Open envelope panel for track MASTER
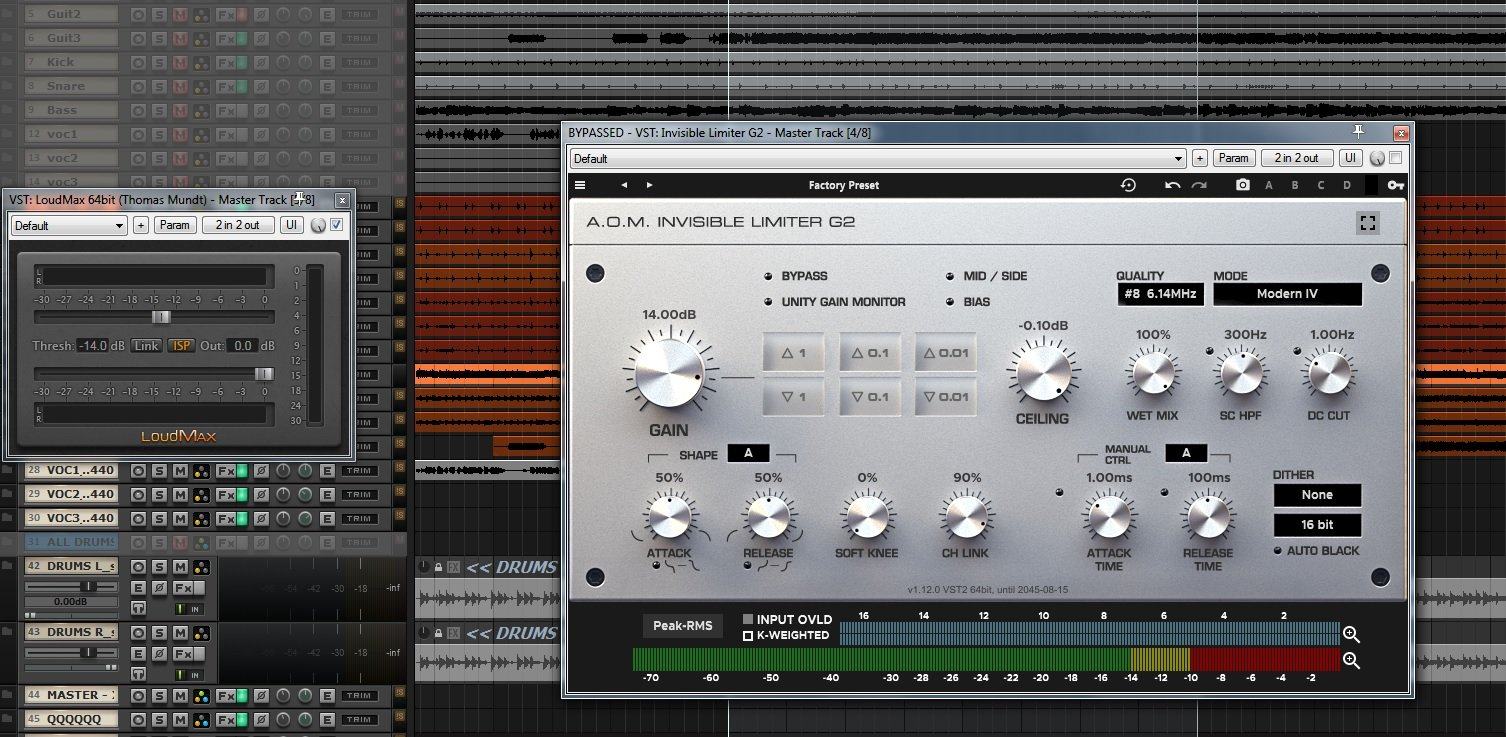1506x737 pixels. tap(327, 695)
